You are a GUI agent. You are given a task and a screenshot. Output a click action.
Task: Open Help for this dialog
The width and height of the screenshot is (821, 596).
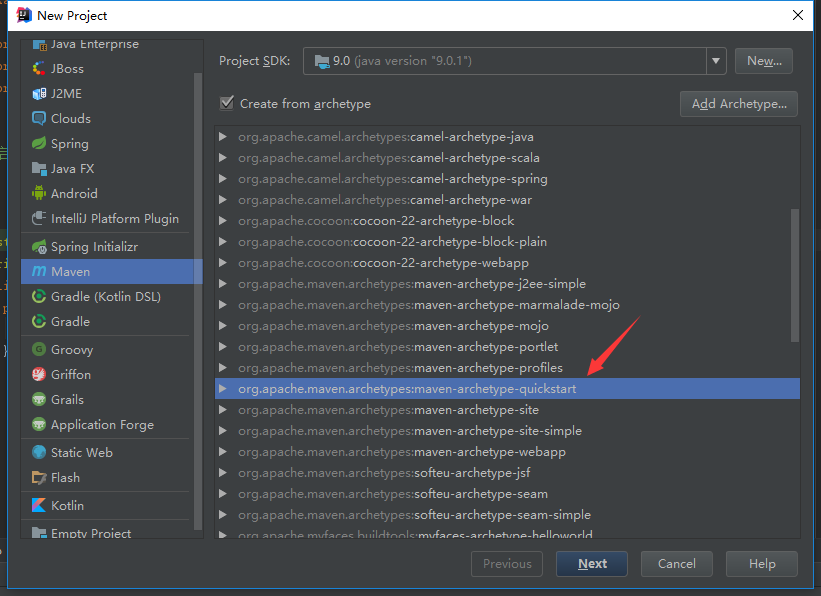coord(762,564)
